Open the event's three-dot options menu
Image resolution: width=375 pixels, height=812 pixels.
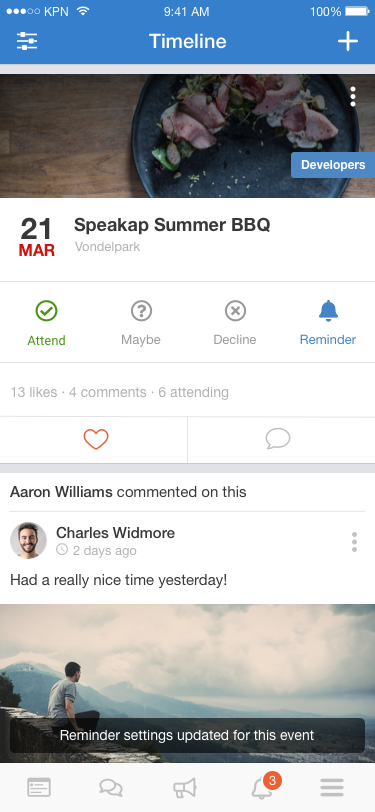click(353, 97)
